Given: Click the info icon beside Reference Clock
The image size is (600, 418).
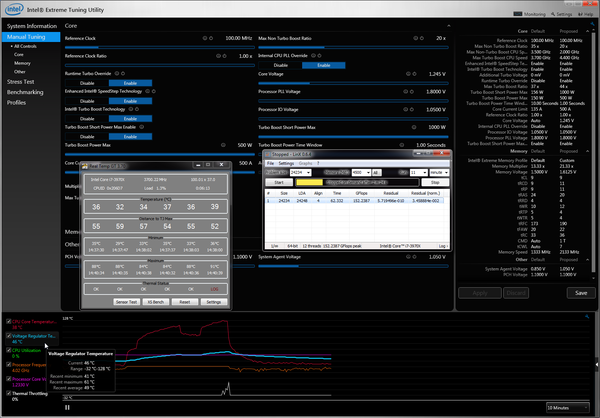Looking at the screenshot, I should [x=205, y=38].
